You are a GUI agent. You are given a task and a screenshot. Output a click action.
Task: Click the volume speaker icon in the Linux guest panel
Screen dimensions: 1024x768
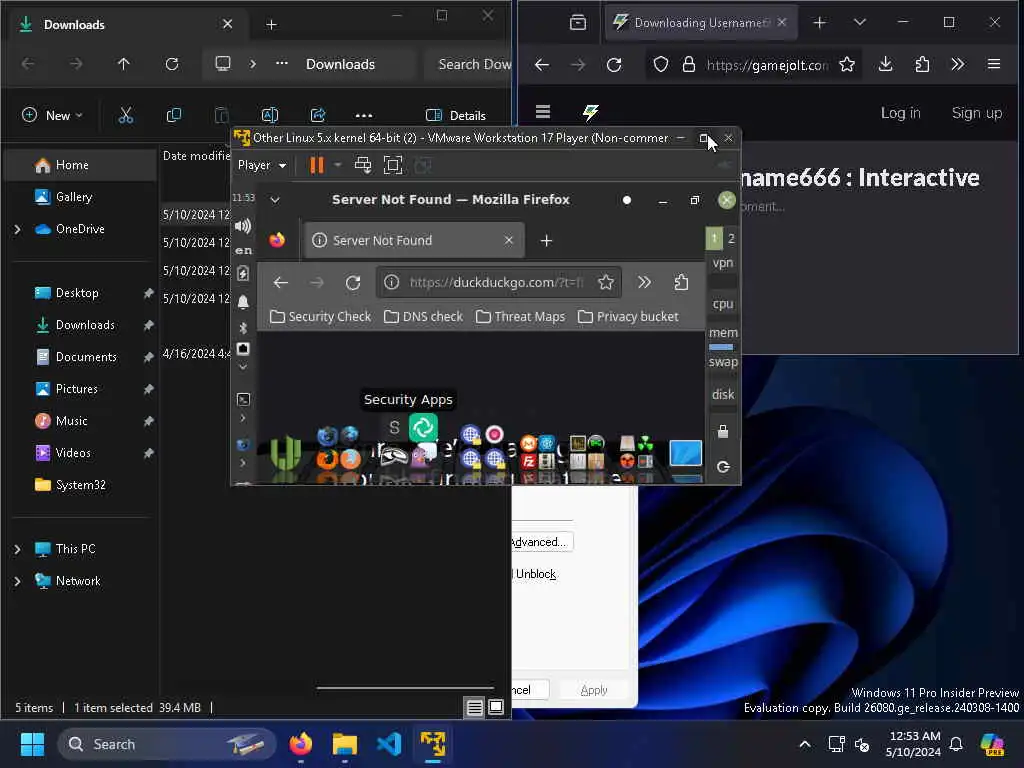[x=243, y=226]
